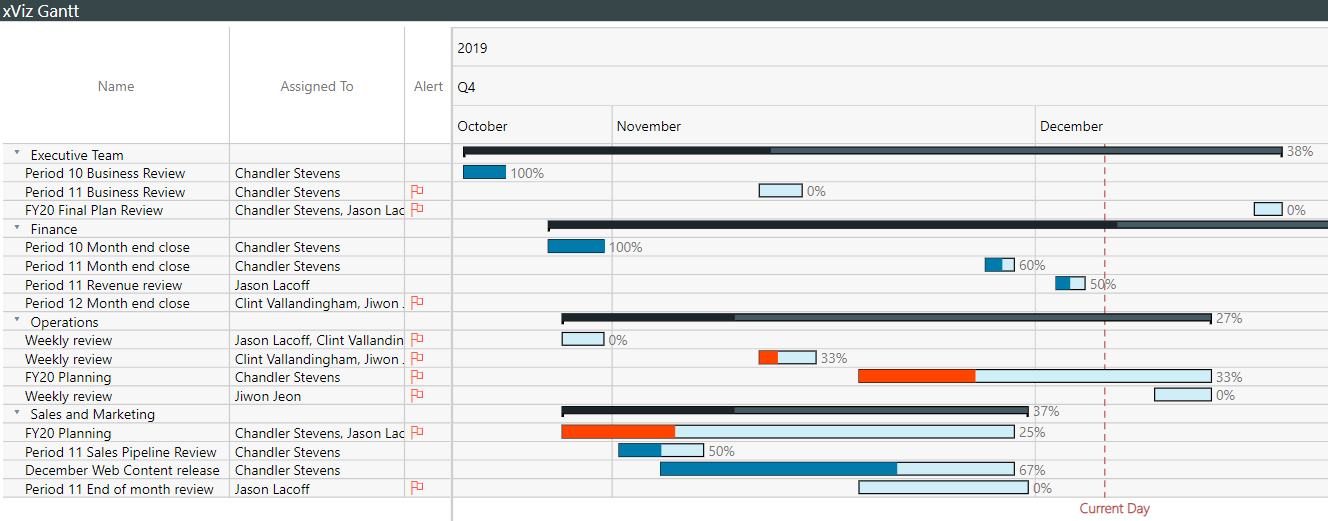This screenshot has width=1328, height=521.
Task: Collapse the Operations group
Action: 17,321
